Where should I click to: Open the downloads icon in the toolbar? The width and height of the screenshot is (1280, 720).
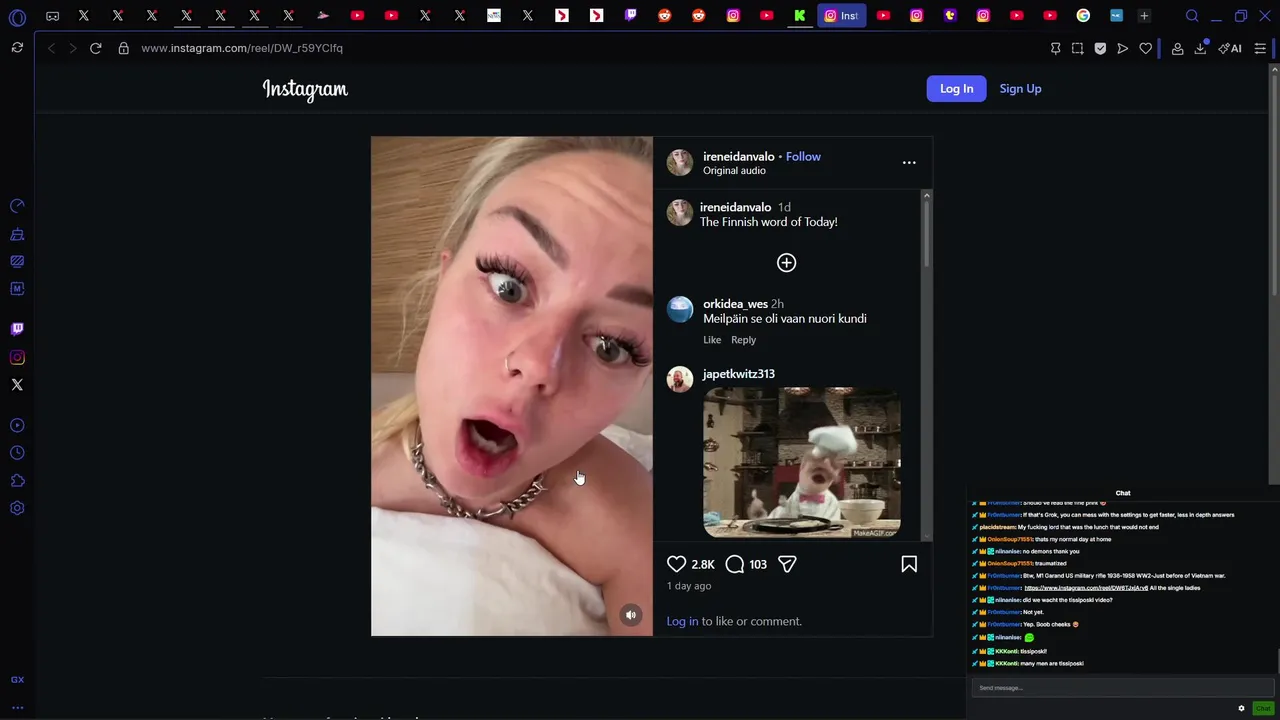click(1200, 48)
